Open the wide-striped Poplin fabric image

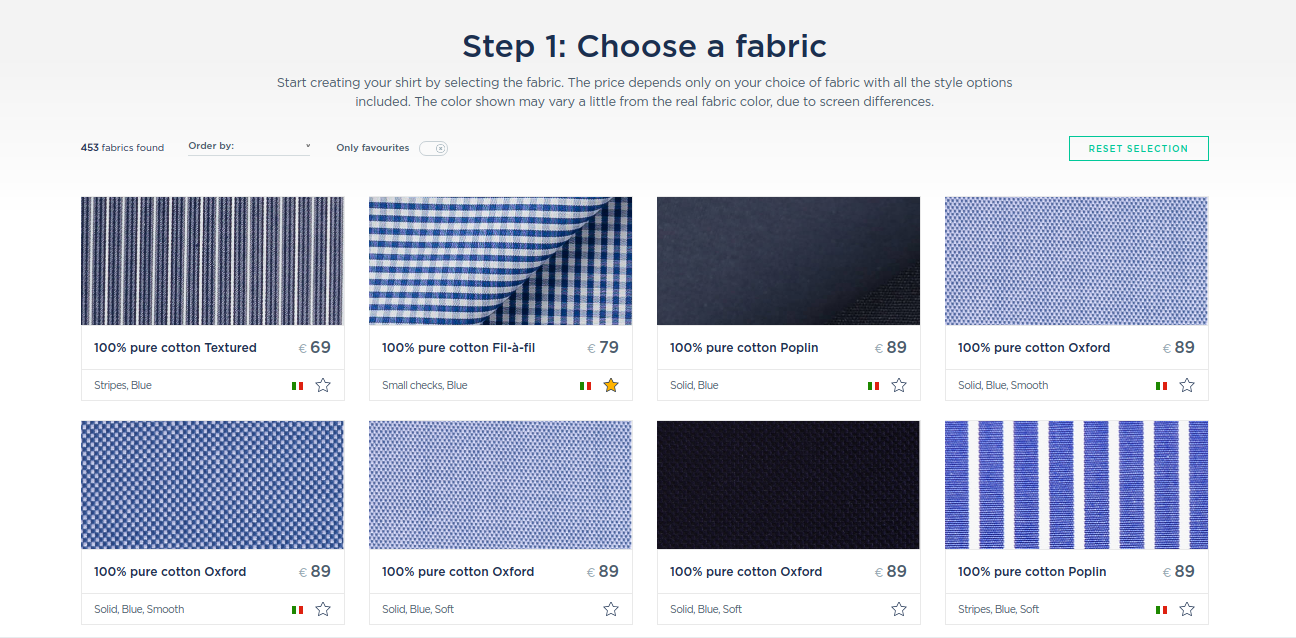pos(1076,485)
